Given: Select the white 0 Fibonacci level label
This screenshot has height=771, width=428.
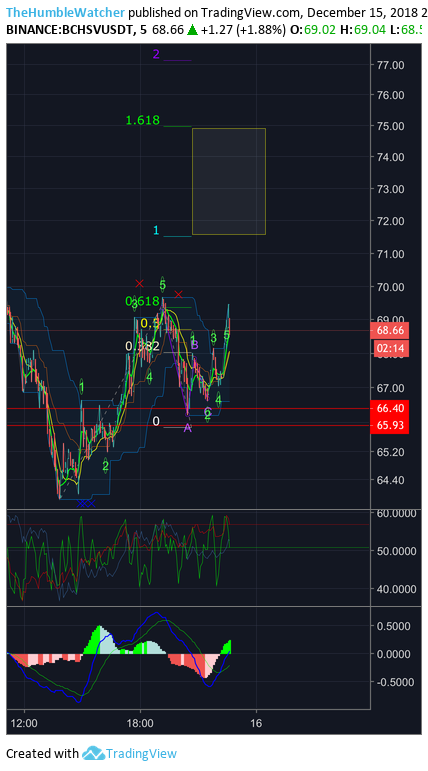Looking at the screenshot, I should [156, 421].
